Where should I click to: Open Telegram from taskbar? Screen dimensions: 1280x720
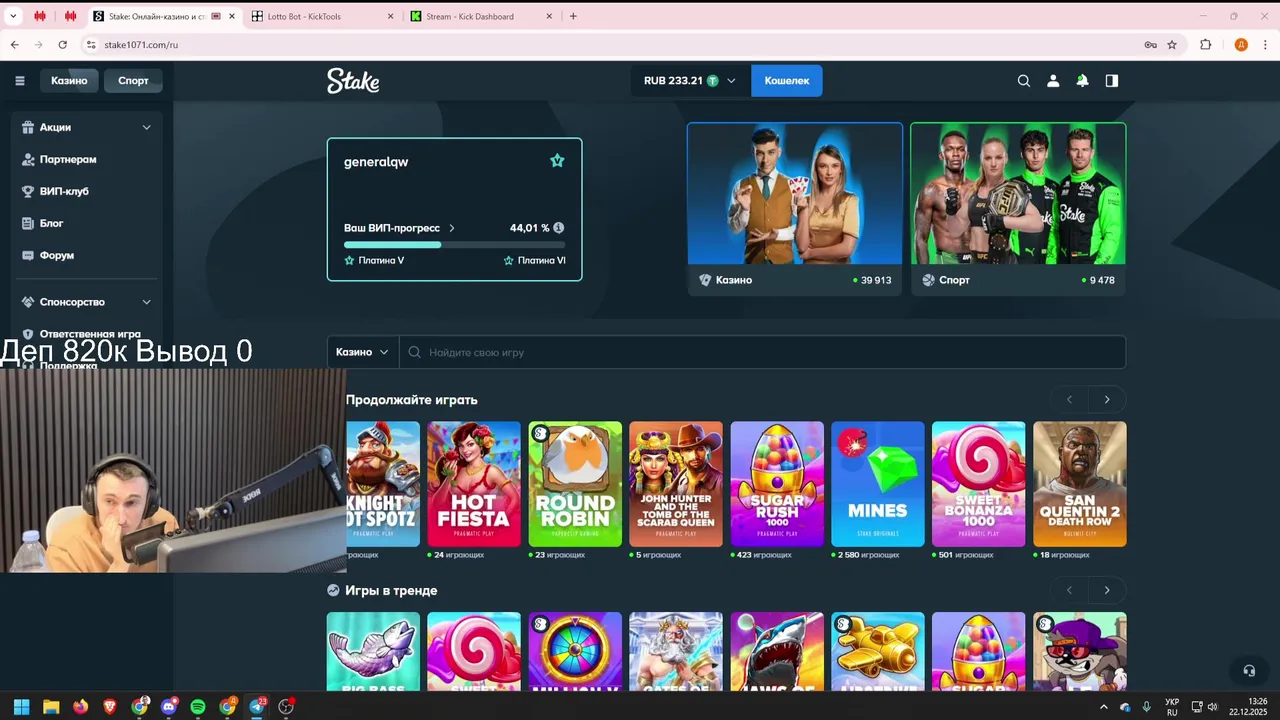click(x=257, y=707)
